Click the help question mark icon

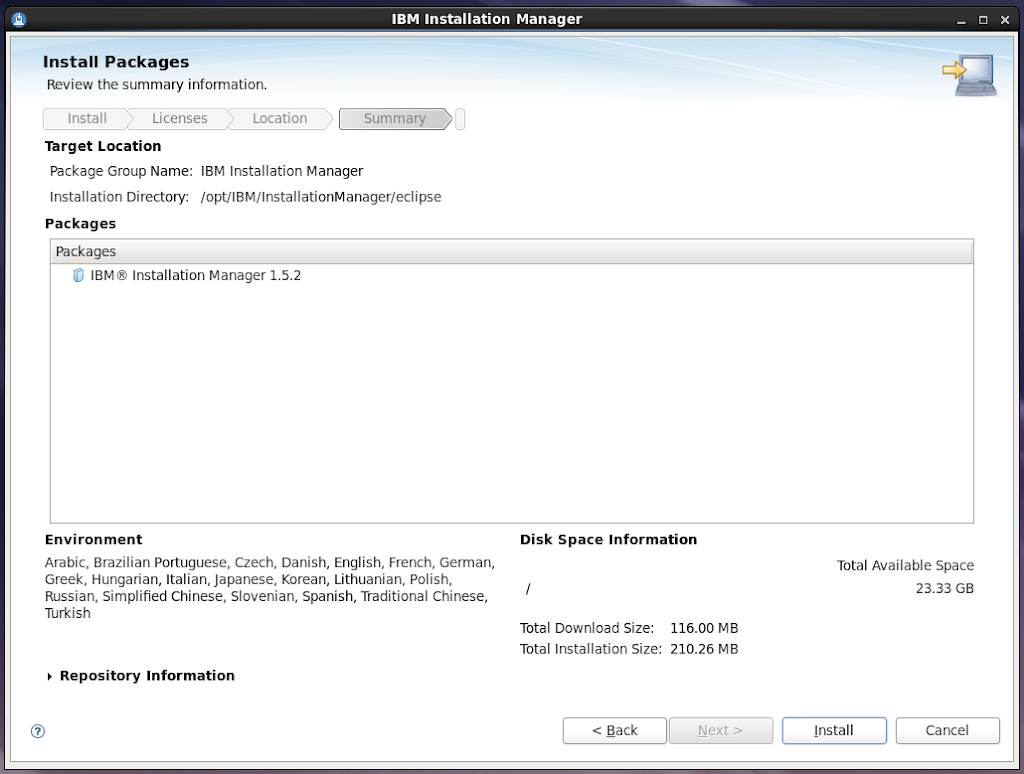pyautogui.click(x=38, y=731)
